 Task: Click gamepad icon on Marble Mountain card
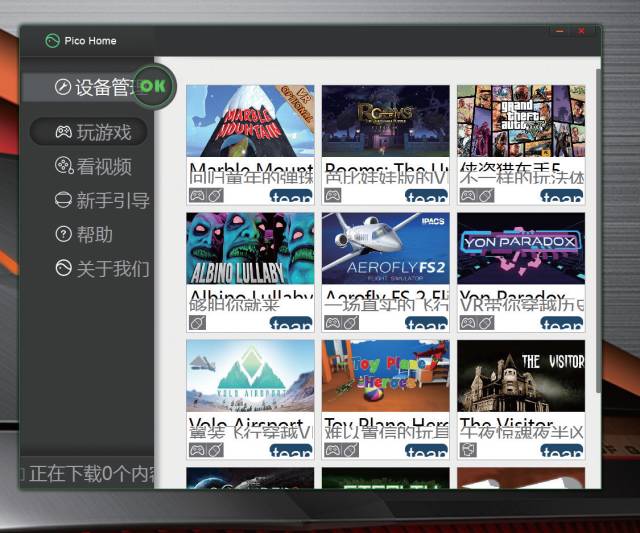(x=198, y=196)
